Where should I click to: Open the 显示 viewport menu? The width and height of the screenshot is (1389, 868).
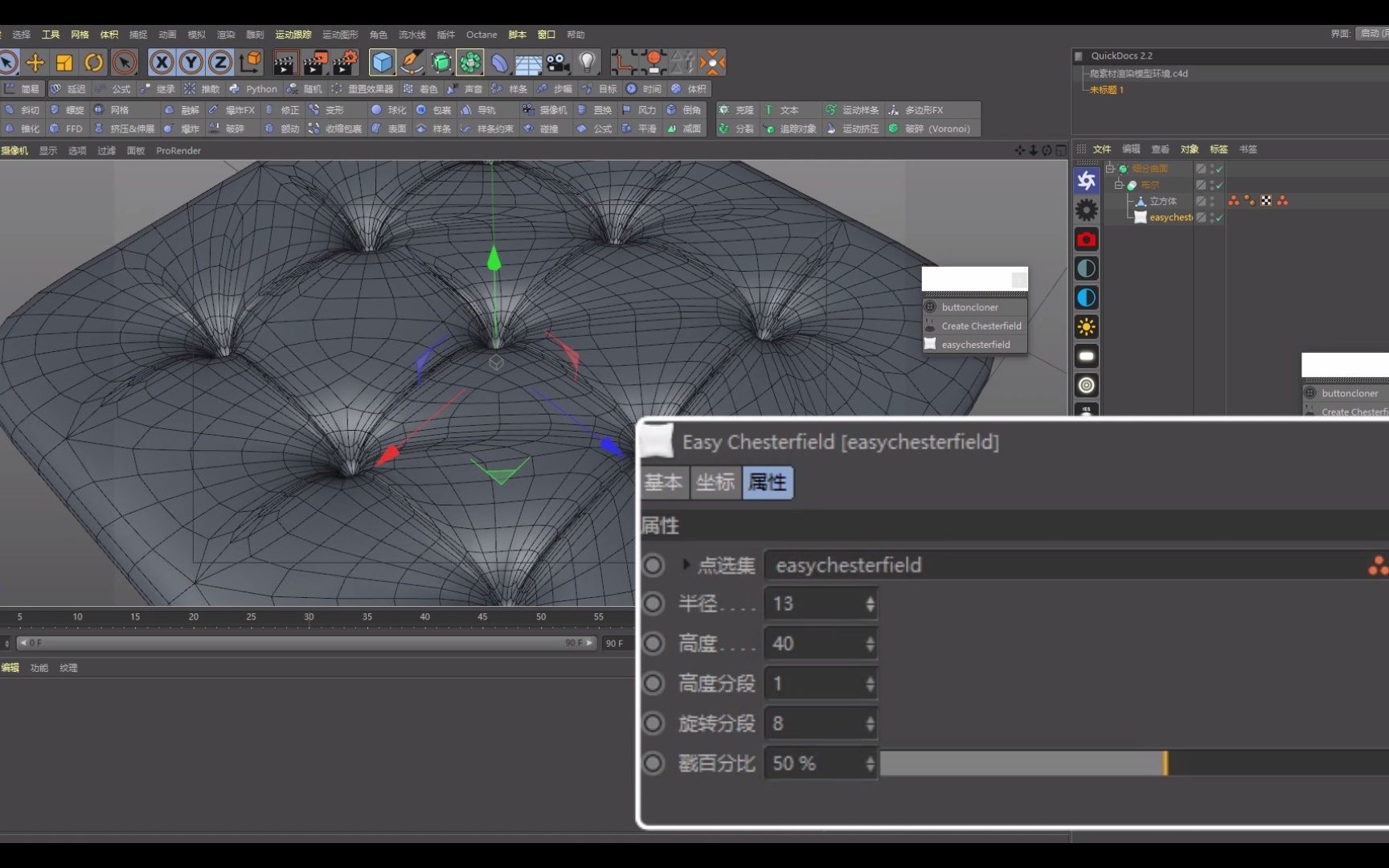pos(48,150)
